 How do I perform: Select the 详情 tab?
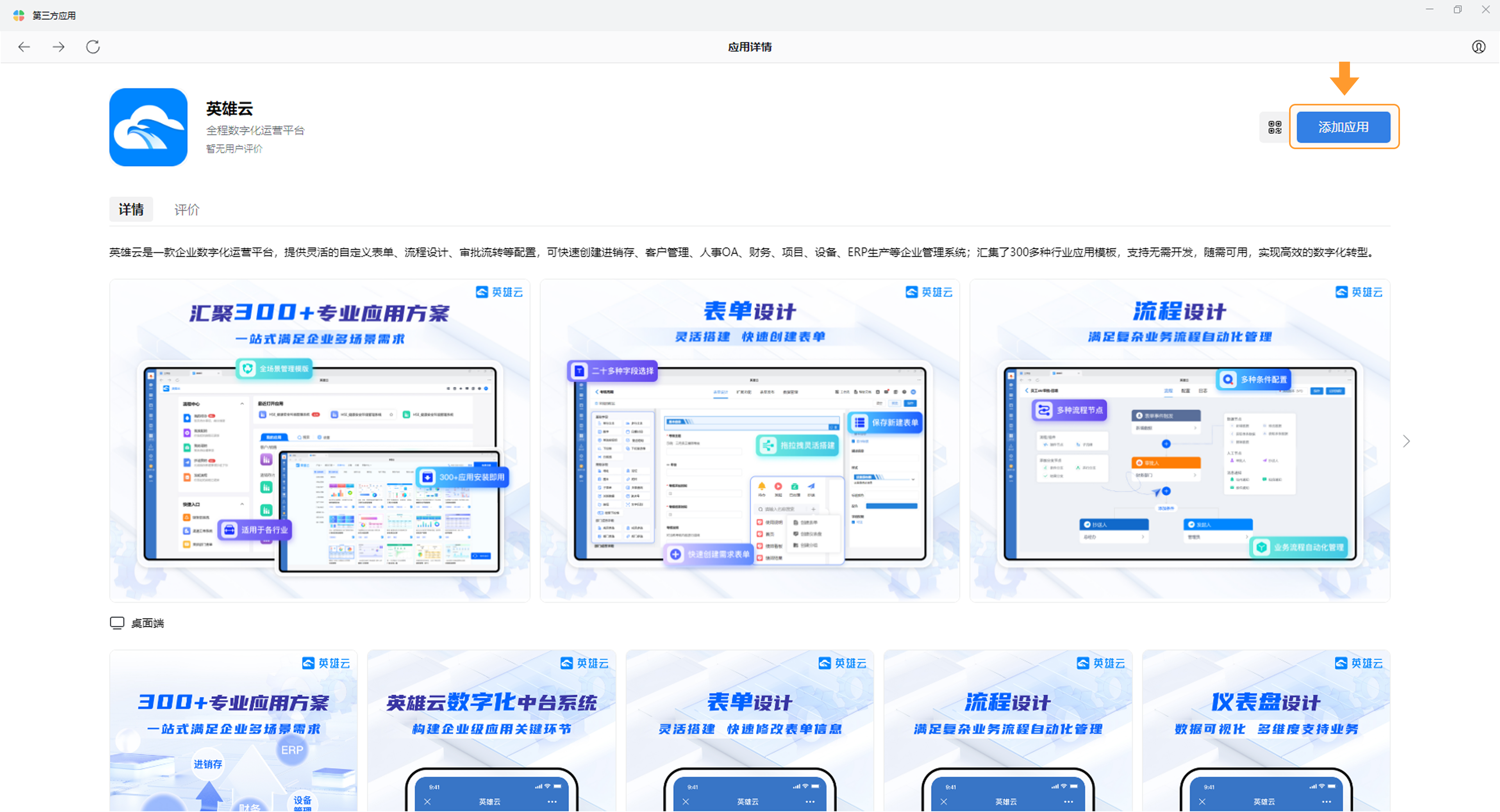pos(131,210)
